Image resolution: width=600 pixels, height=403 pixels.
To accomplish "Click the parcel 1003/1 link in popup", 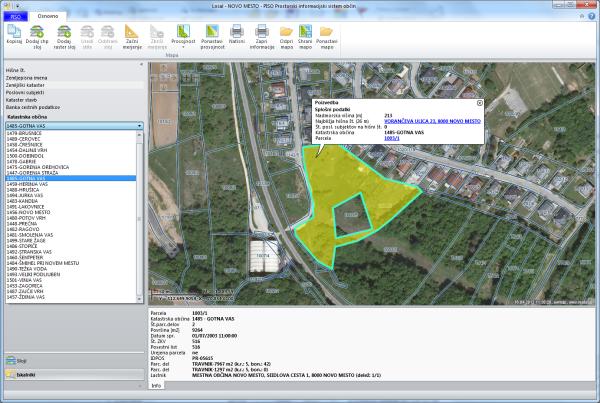I will pos(391,139).
